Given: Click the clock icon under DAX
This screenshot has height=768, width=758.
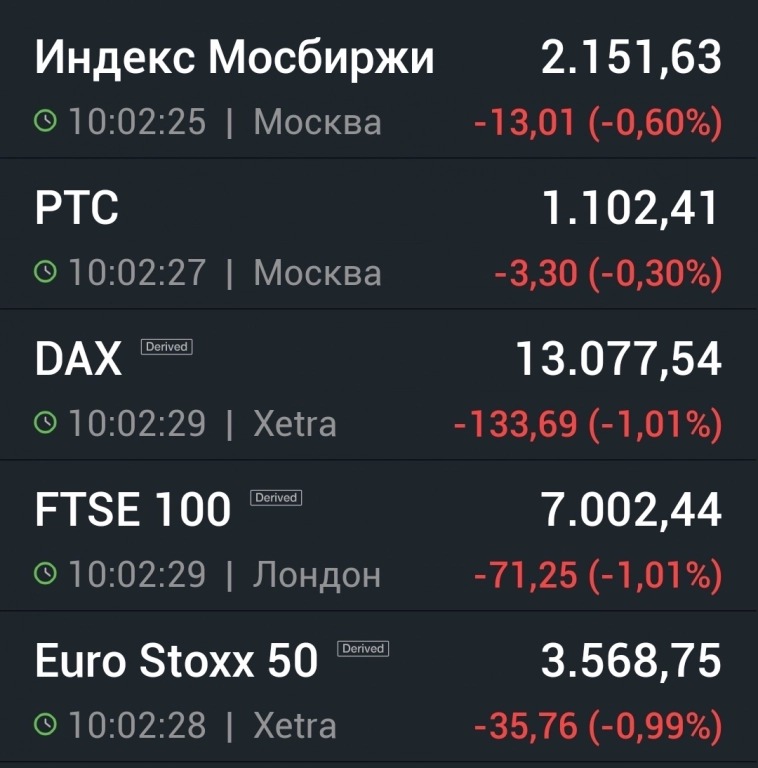Looking at the screenshot, I should point(46,423).
